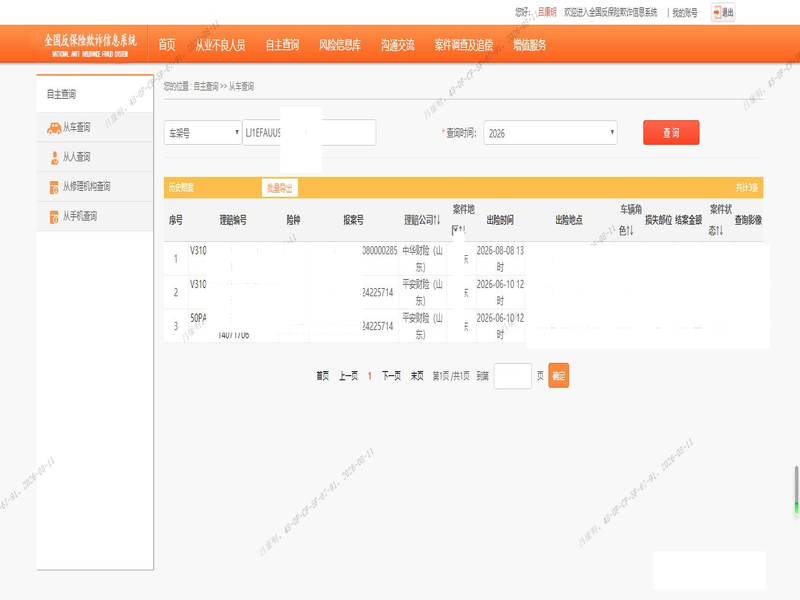Viewport: 800px width, 600px height.
Task: Click the page number jump input field
Action: 513,376
